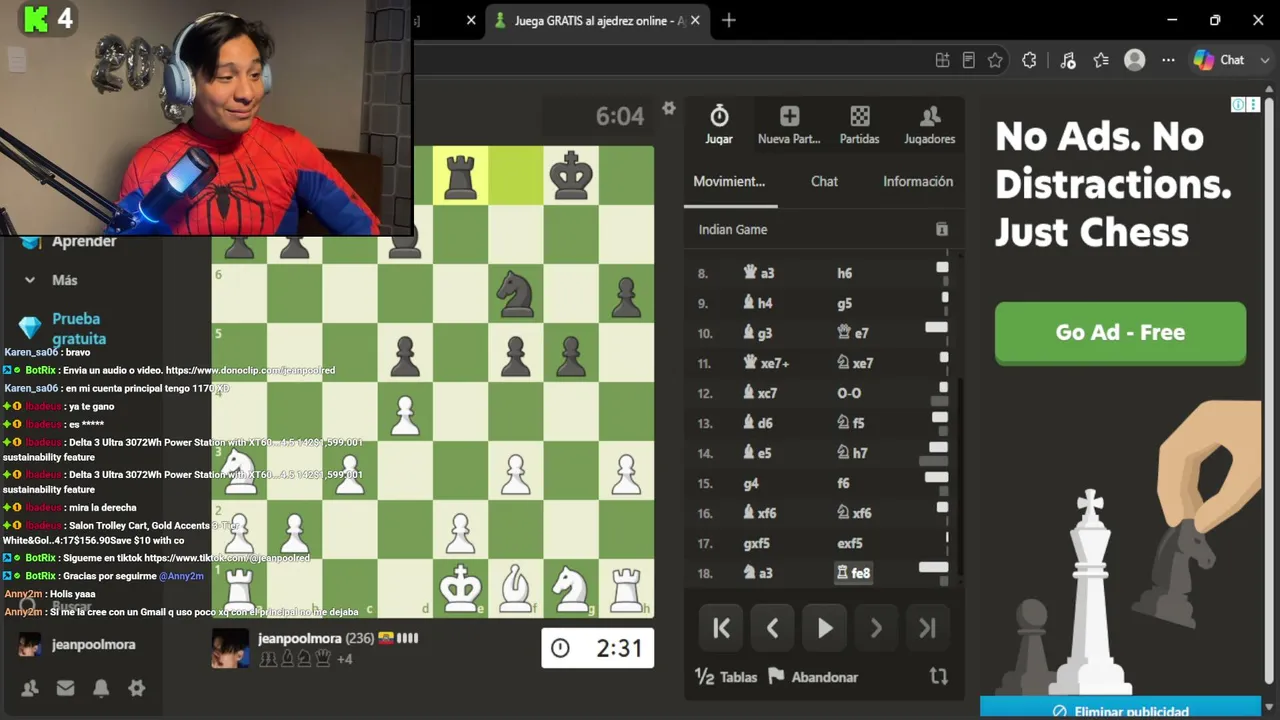Select the white rook on h1
This screenshot has height=720, width=1280.
pyautogui.click(x=626, y=588)
